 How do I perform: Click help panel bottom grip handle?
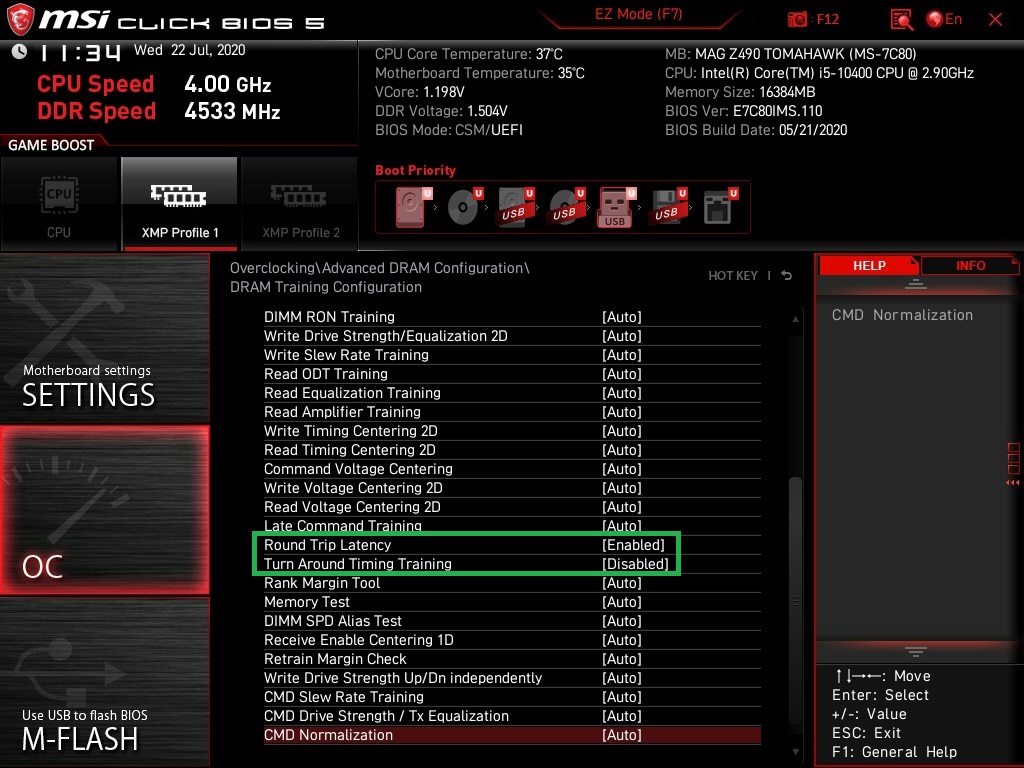click(x=916, y=651)
